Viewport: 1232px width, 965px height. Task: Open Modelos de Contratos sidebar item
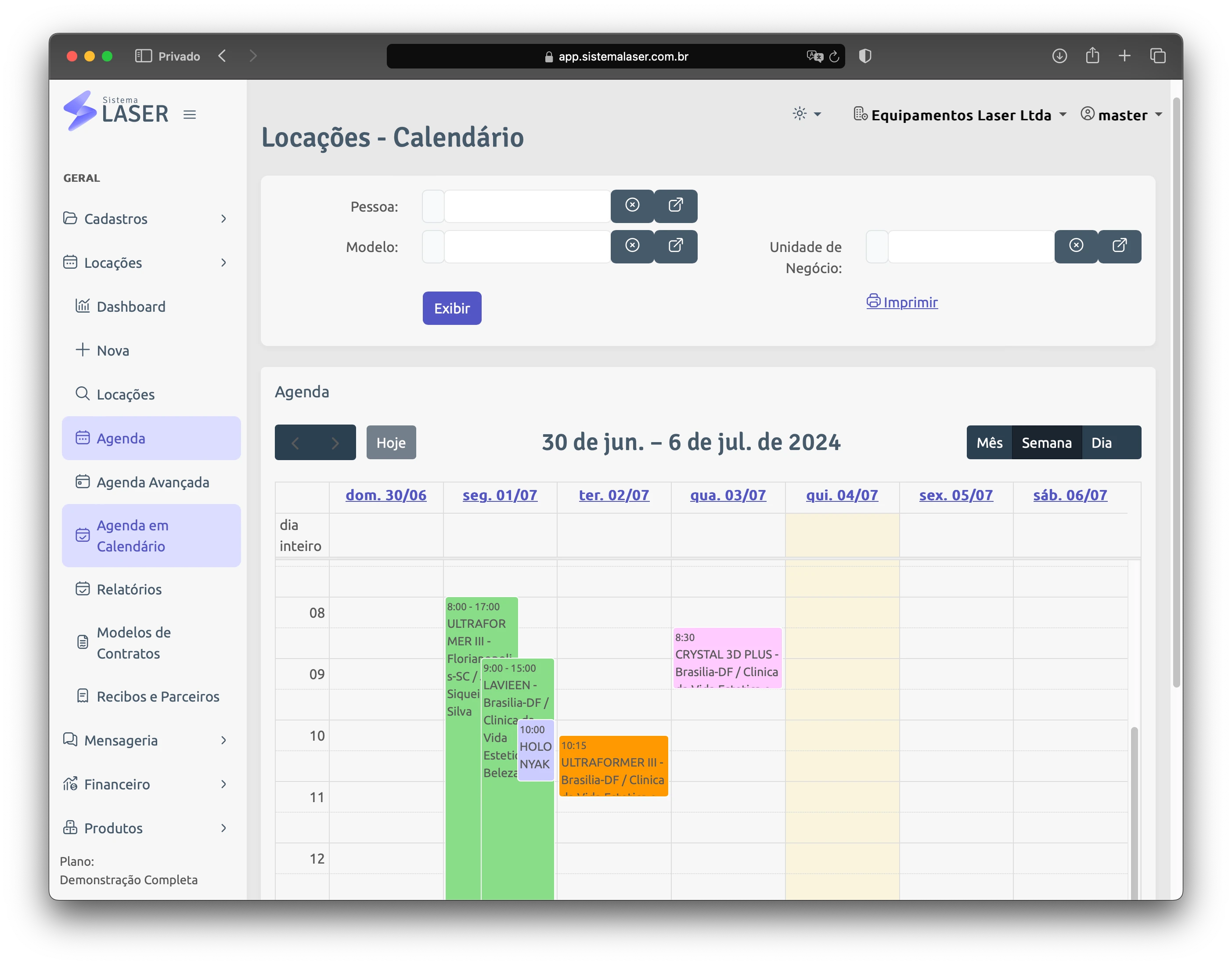[151, 643]
